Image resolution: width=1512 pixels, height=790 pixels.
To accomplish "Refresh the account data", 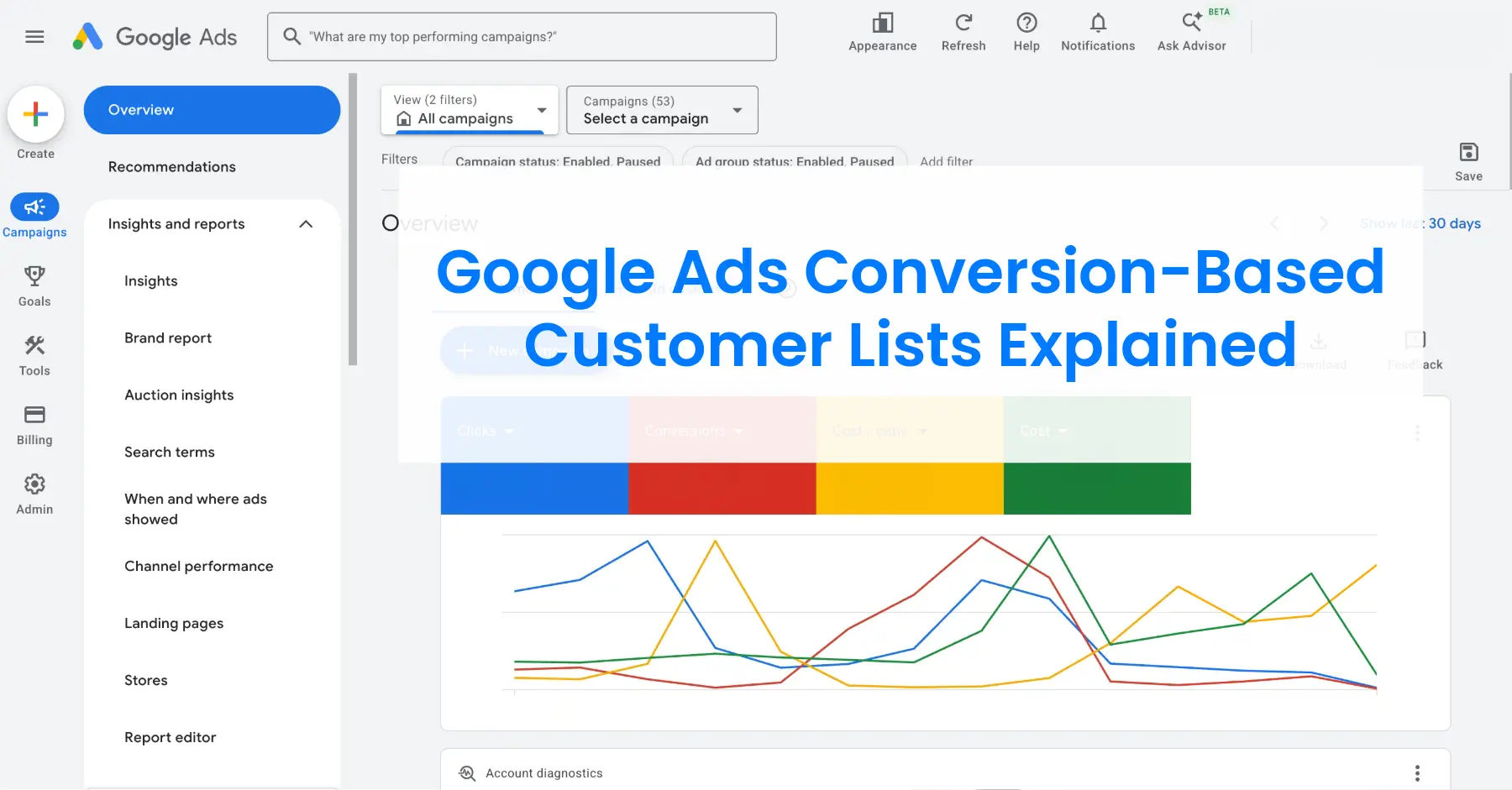I will tap(963, 33).
